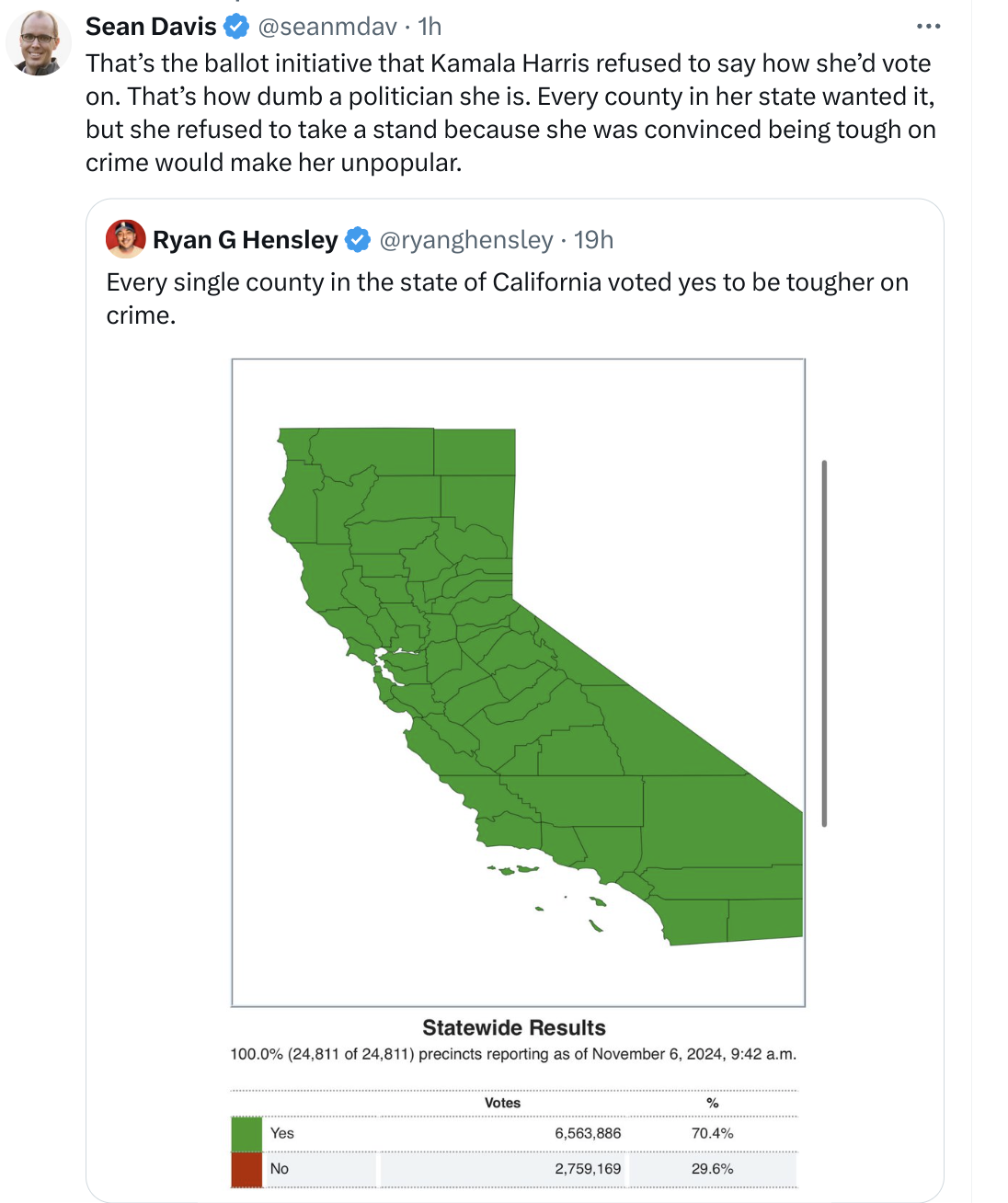
Task: Select the No row with 2,759,169 votes
Action: (514, 1170)
